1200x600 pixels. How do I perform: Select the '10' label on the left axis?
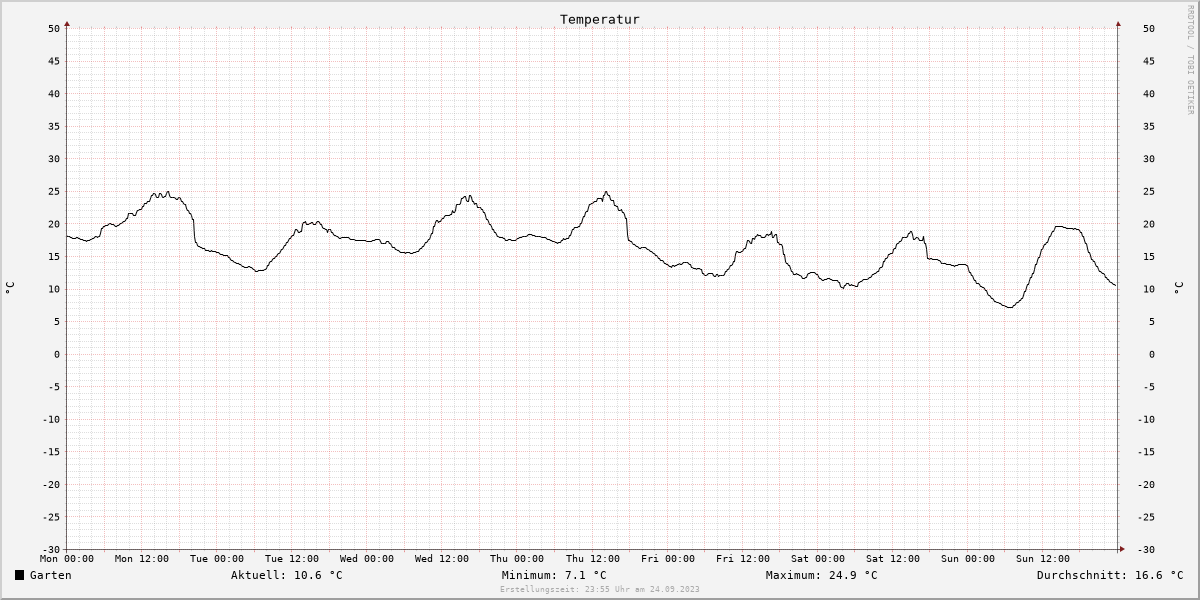pos(54,289)
